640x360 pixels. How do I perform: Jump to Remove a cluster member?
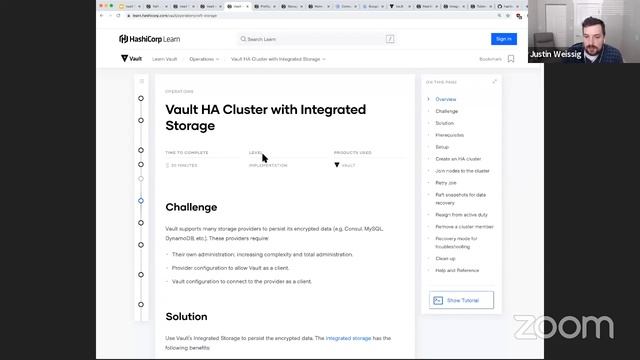click(x=464, y=227)
